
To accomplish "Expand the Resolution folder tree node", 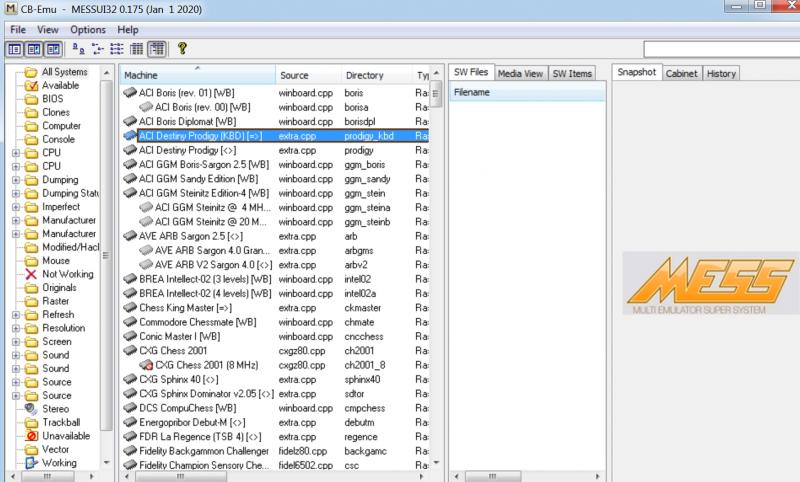I will (x=14, y=328).
